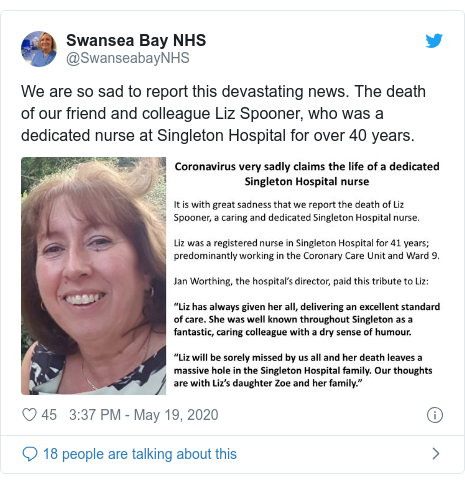Image resolution: width=465 pixels, height=483 pixels.
Task: Open Swansea Bay NHS profile avatar
Action: coord(39,49)
